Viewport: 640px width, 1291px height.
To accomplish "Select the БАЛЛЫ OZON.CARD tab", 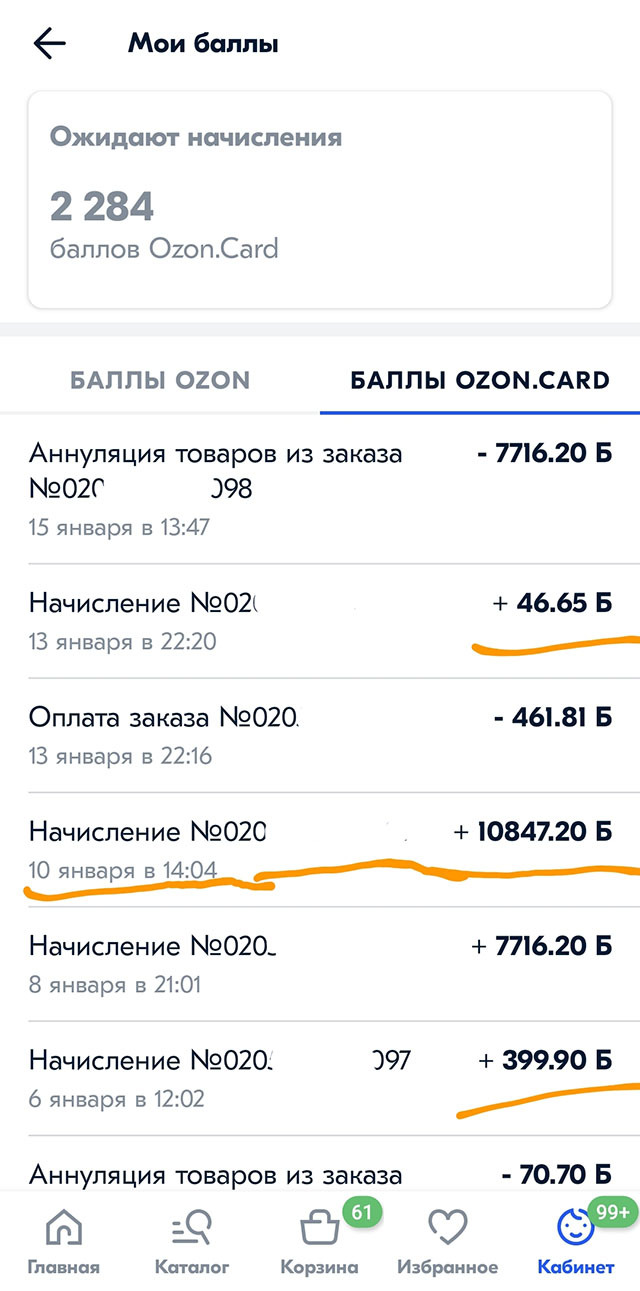I will click(480, 380).
